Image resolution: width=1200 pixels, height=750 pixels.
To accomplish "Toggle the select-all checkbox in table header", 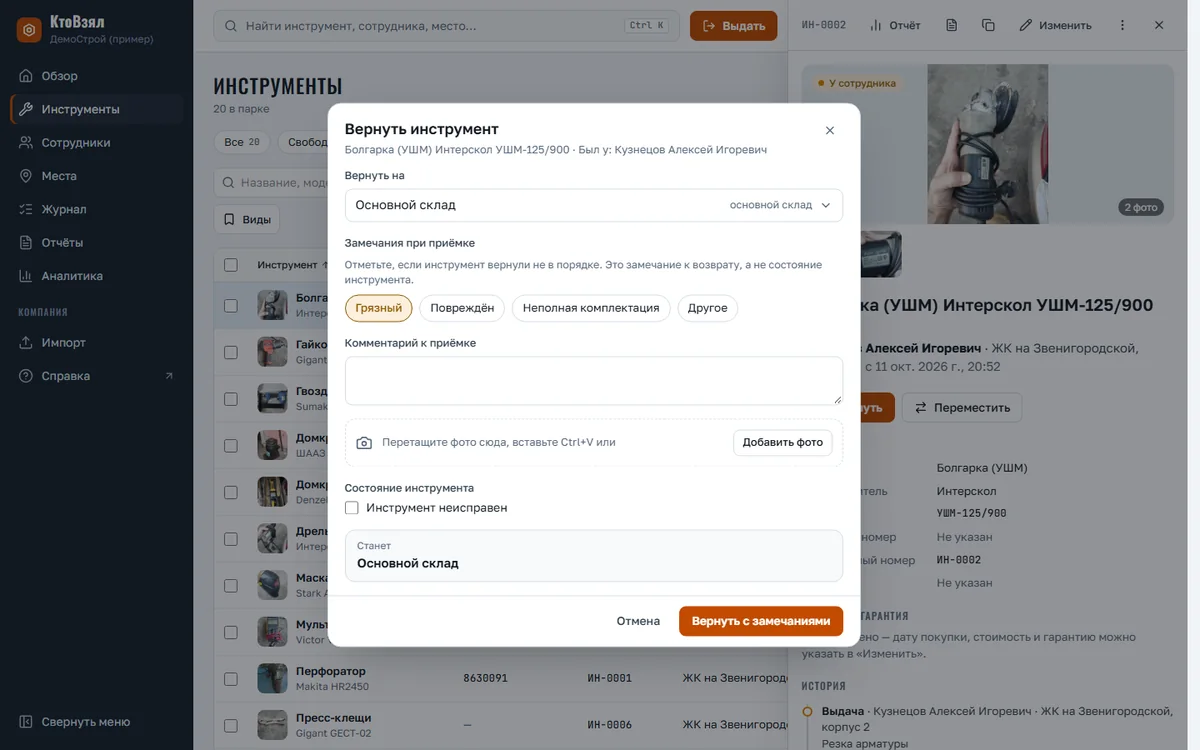I will pos(231,265).
